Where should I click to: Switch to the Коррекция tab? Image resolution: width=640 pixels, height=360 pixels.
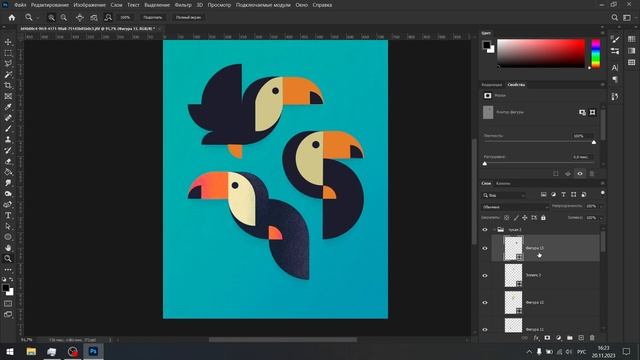point(491,85)
